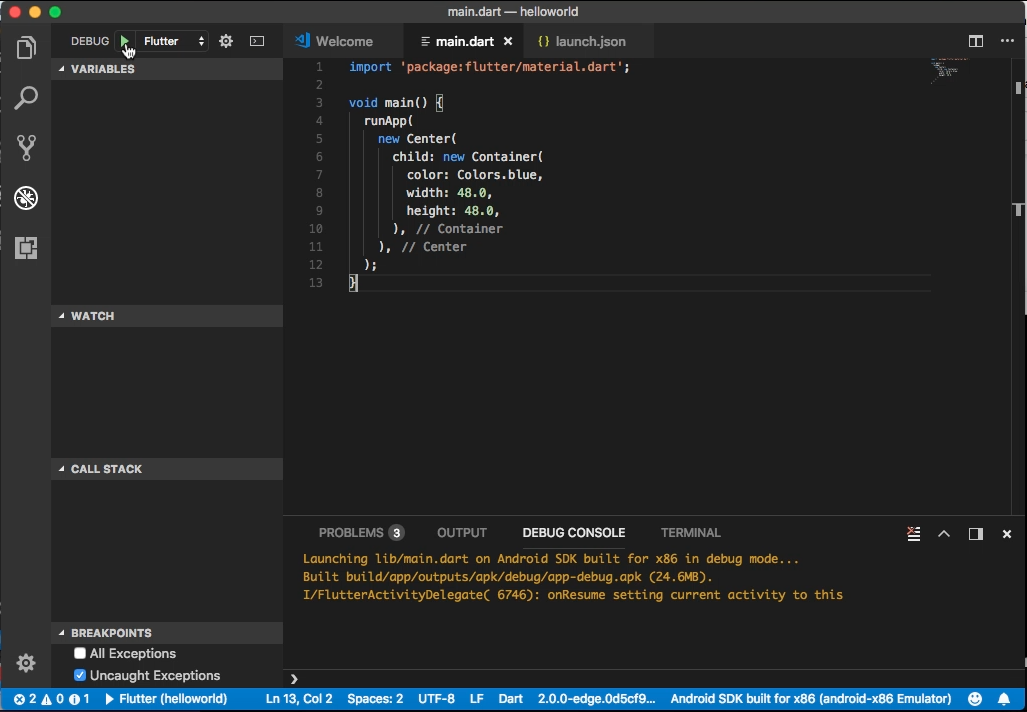Open the Output panel tab
The height and width of the screenshot is (712, 1027).
(462, 533)
